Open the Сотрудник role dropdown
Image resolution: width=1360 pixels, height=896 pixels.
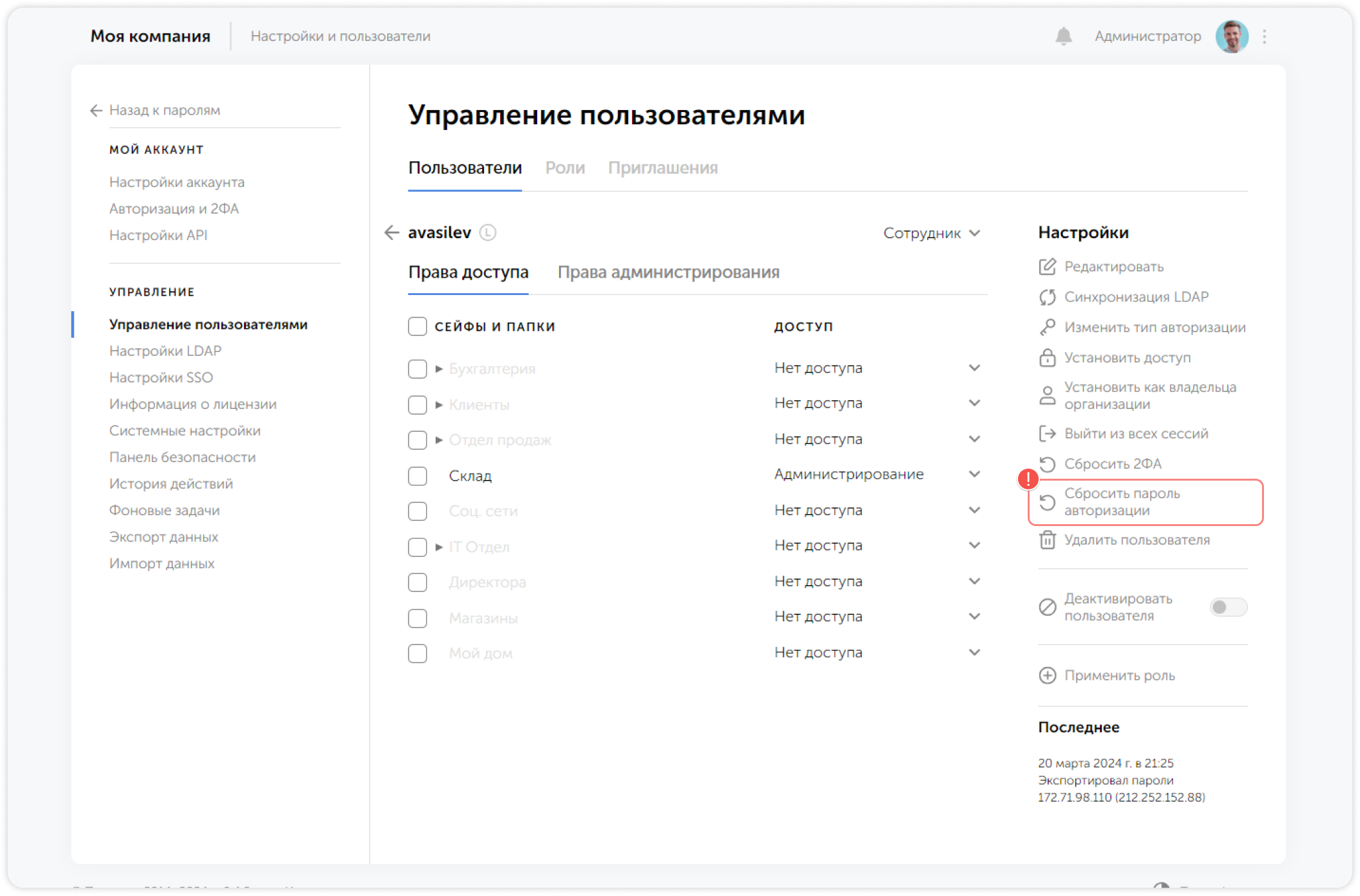pos(932,233)
